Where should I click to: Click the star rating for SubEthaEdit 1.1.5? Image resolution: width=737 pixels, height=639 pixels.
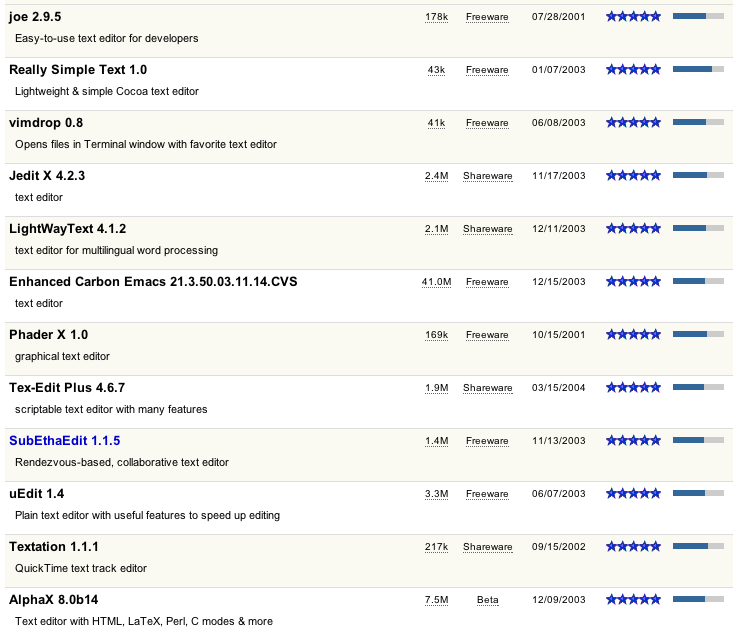click(x=633, y=441)
